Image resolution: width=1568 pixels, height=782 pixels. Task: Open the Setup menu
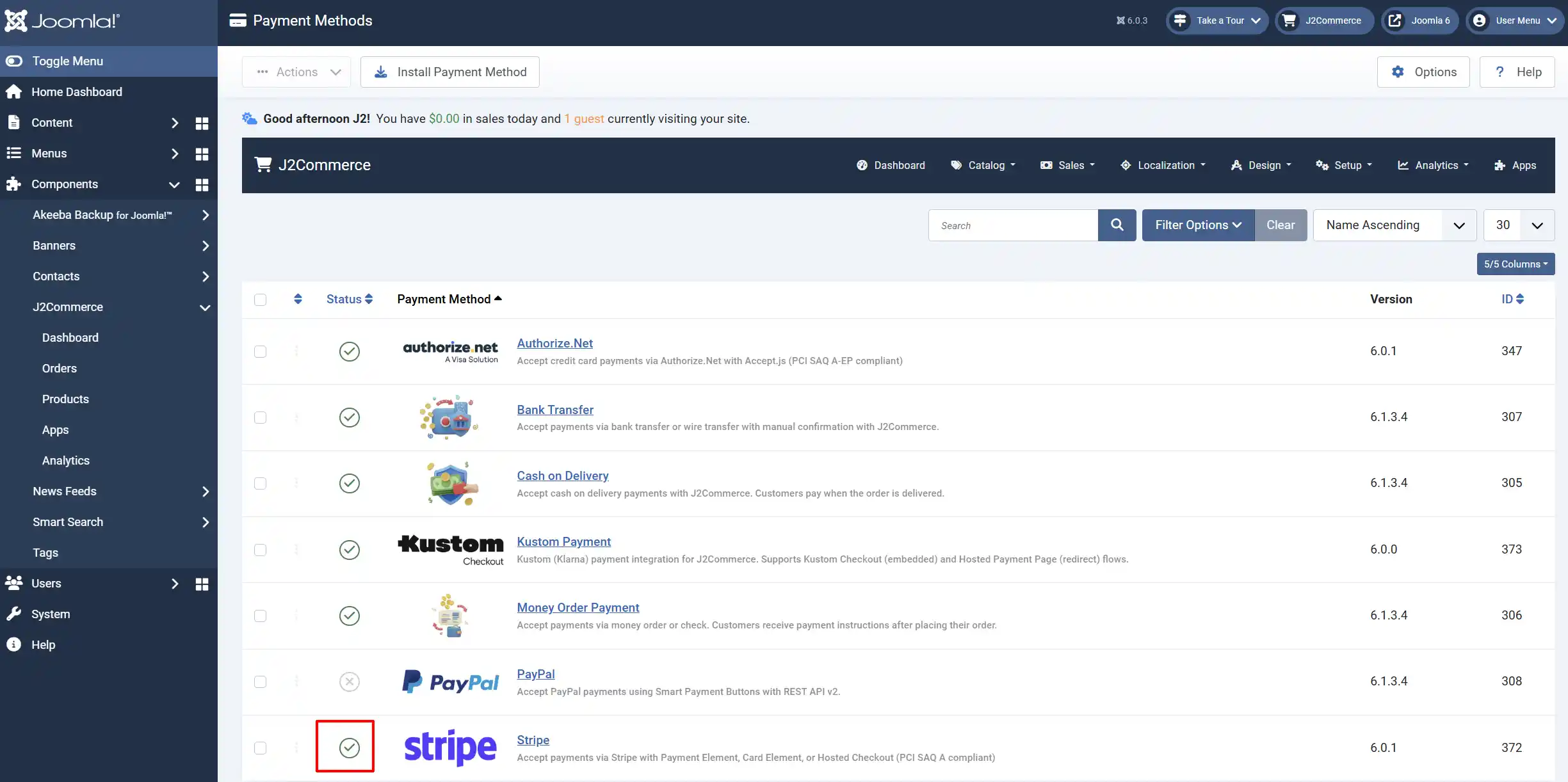(x=1344, y=165)
